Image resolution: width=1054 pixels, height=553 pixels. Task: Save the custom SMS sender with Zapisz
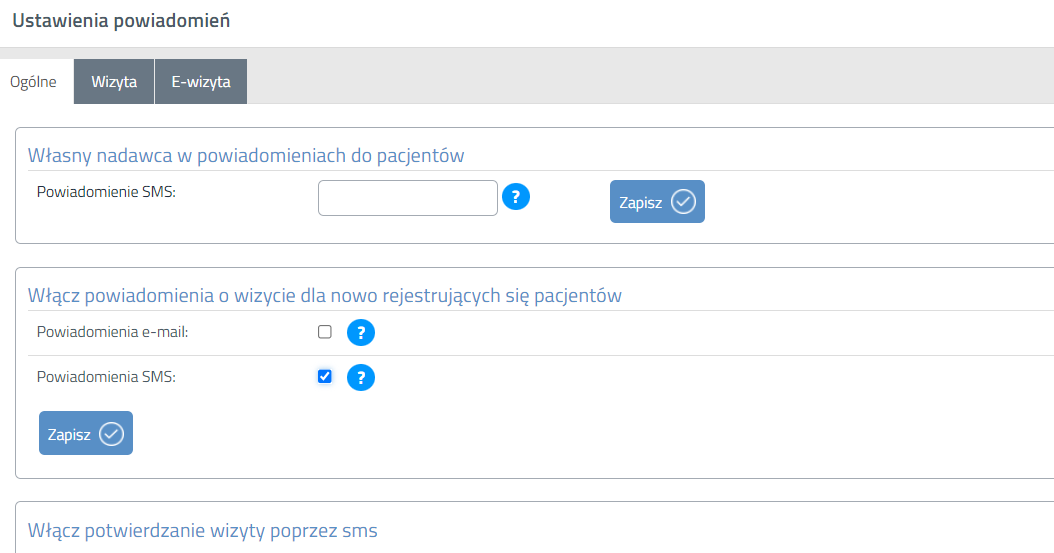(657, 202)
